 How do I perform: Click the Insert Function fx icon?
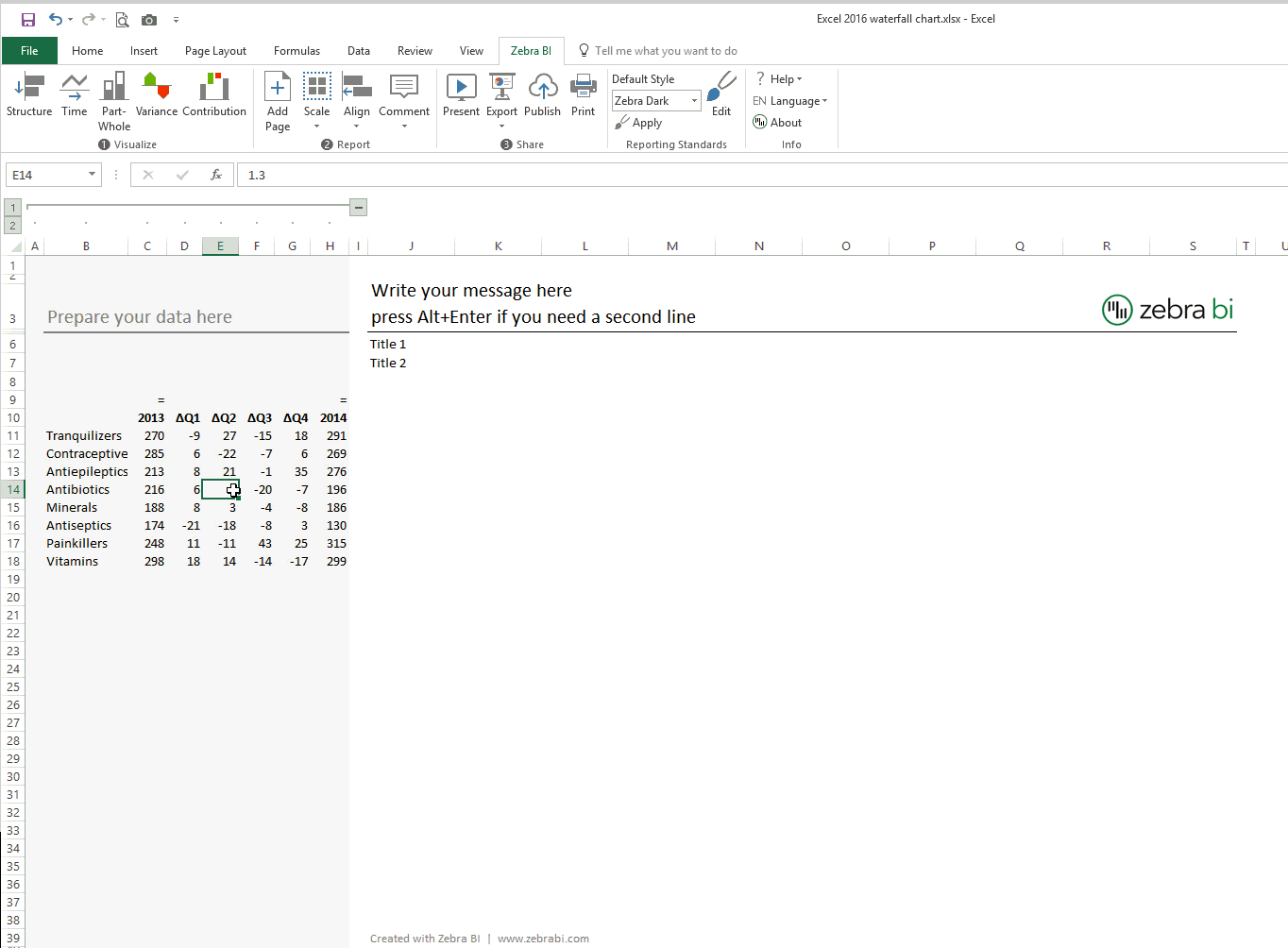coord(216,175)
